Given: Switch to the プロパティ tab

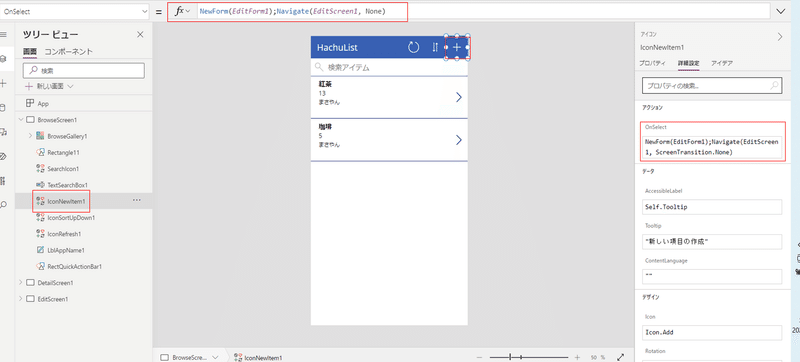Looking at the screenshot, I should click(653, 63).
